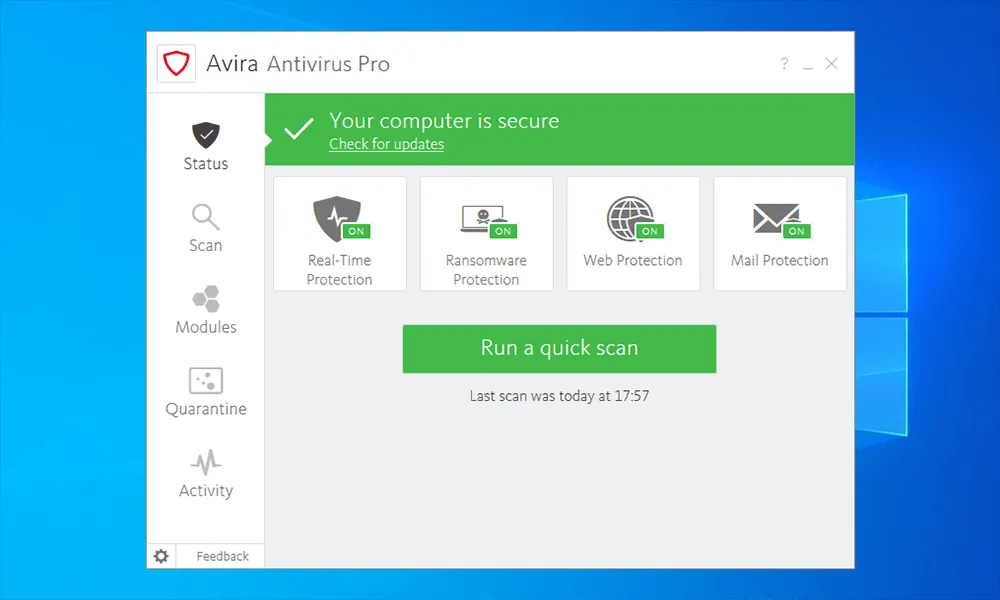Screen dimensions: 1000x600
Task: Toggle Mail Protection
Action: tap(795, 230)
